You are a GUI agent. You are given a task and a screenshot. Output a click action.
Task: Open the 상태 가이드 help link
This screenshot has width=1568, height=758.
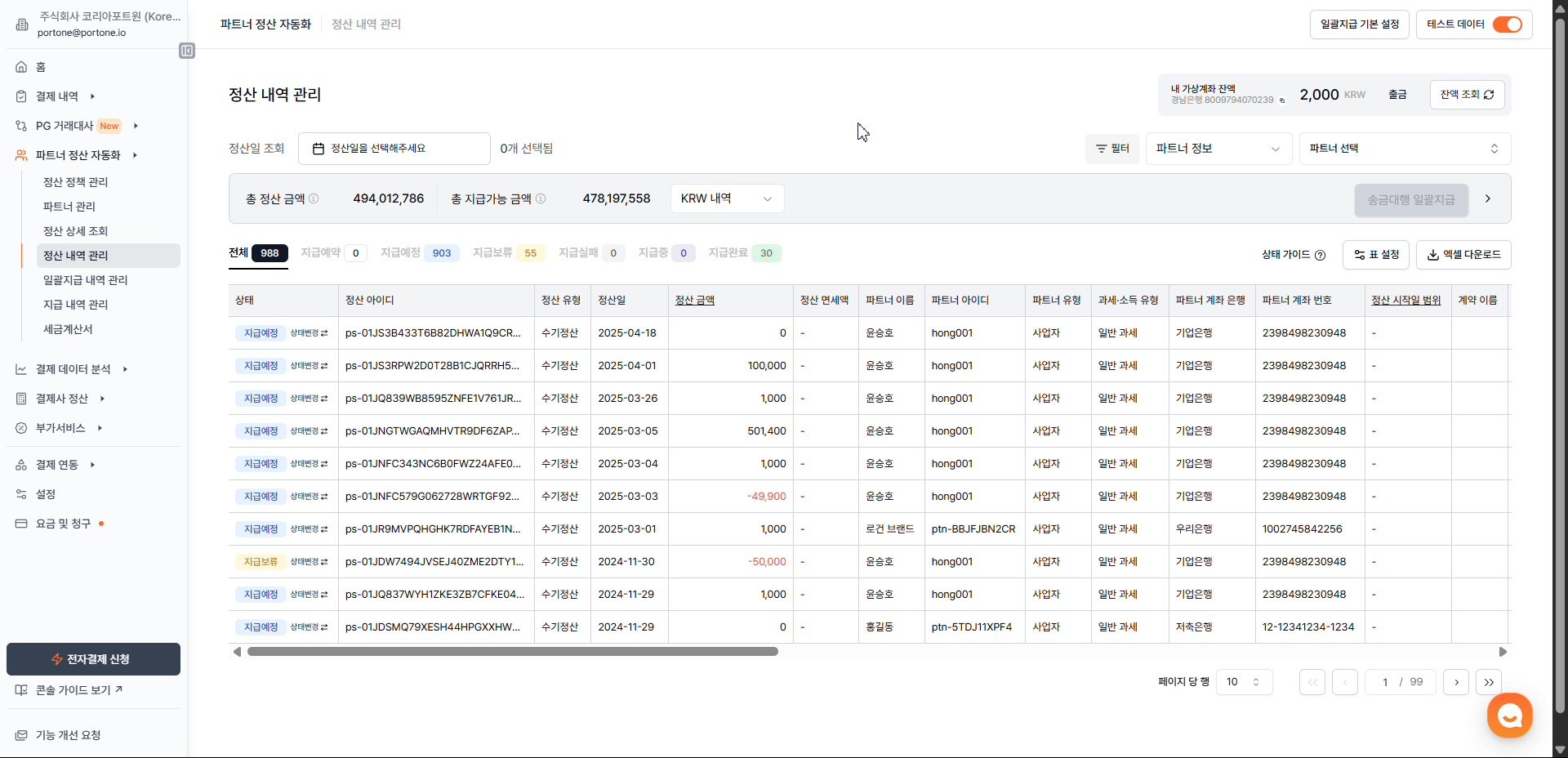click(x=1293, y=255)
